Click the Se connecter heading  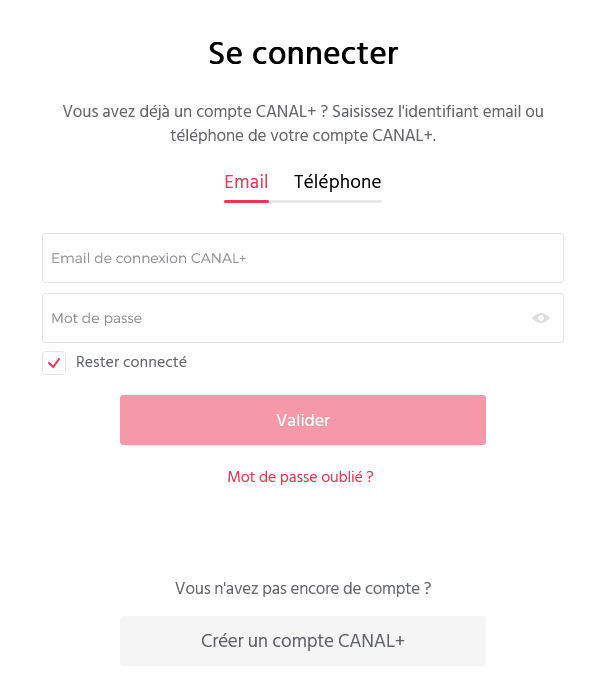pyautogui.click(x=303, y=53)
